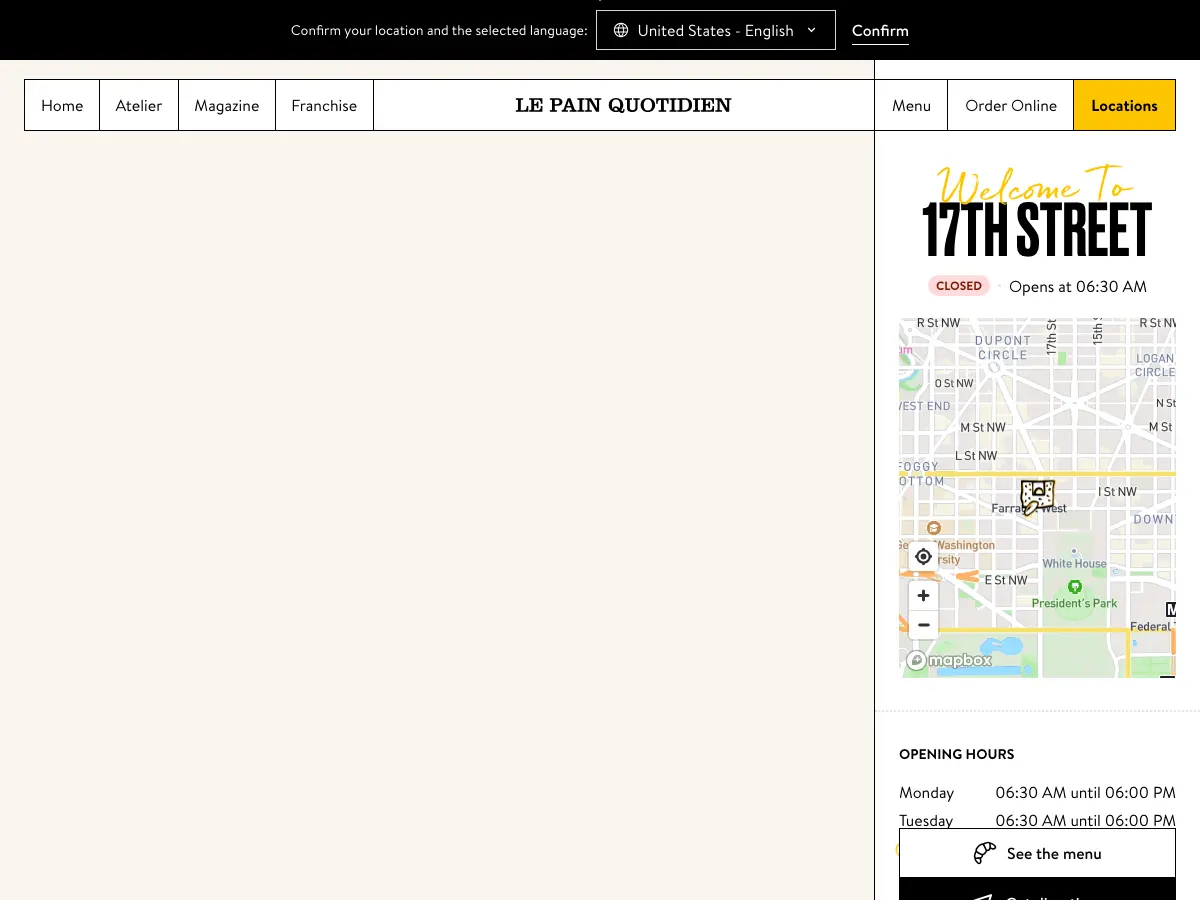Click the President's Park marker on map

(1075, 587)
